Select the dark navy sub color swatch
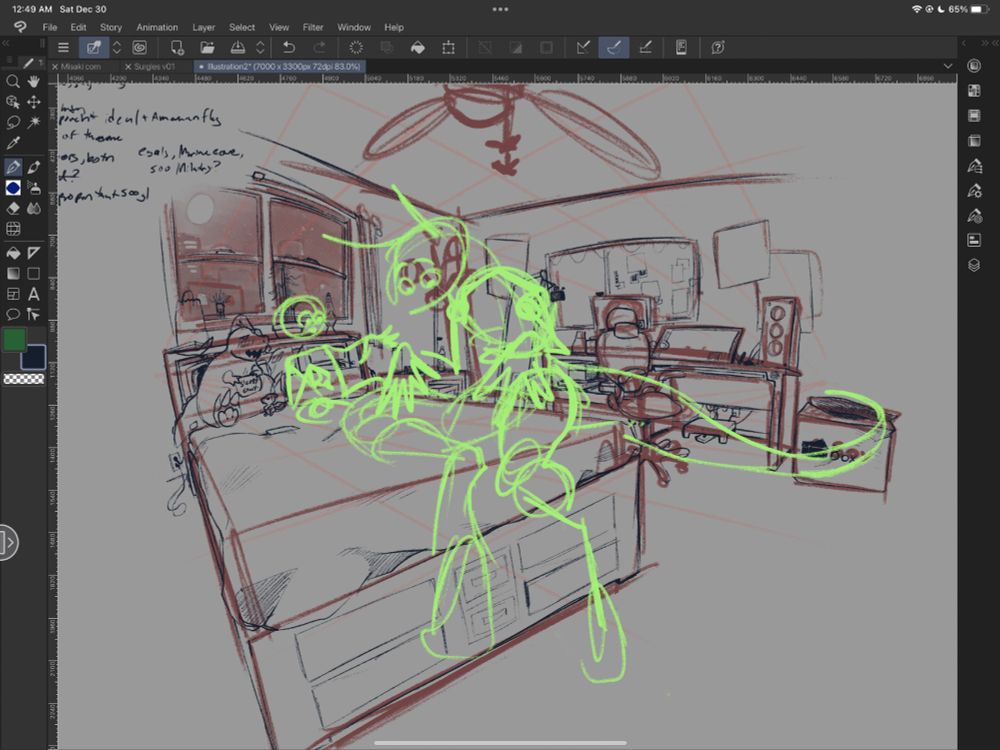 point(33,358)
